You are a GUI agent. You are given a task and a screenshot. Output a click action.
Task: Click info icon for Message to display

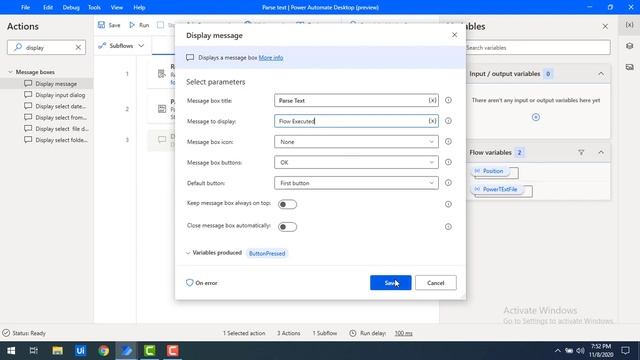(x=448, y=121)
